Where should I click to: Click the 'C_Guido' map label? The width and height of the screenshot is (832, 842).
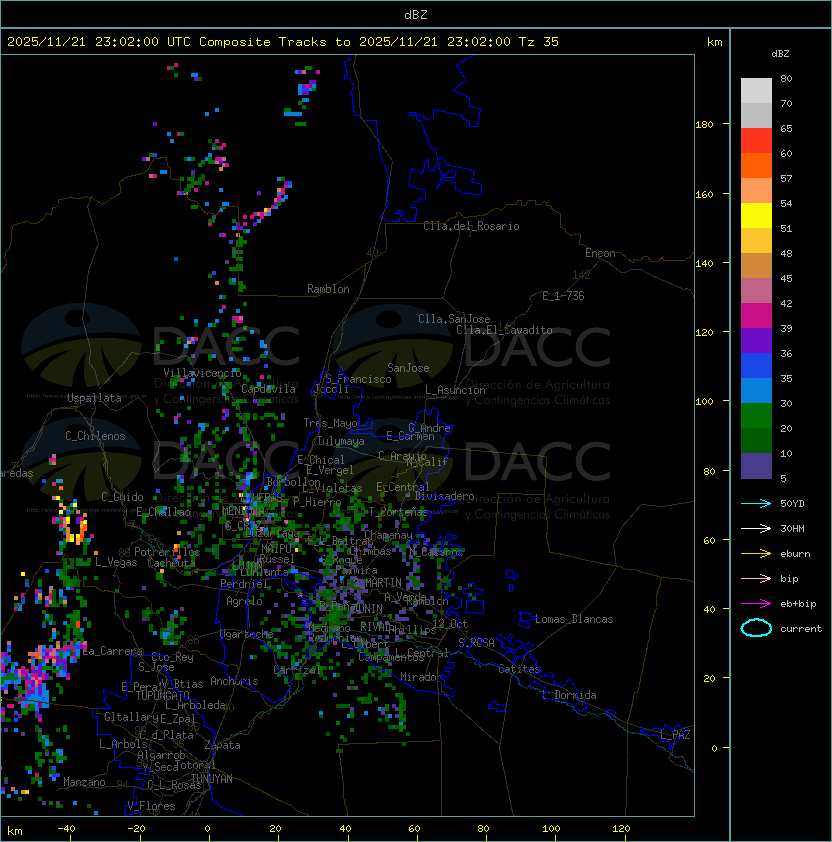(x=122, y=497)
